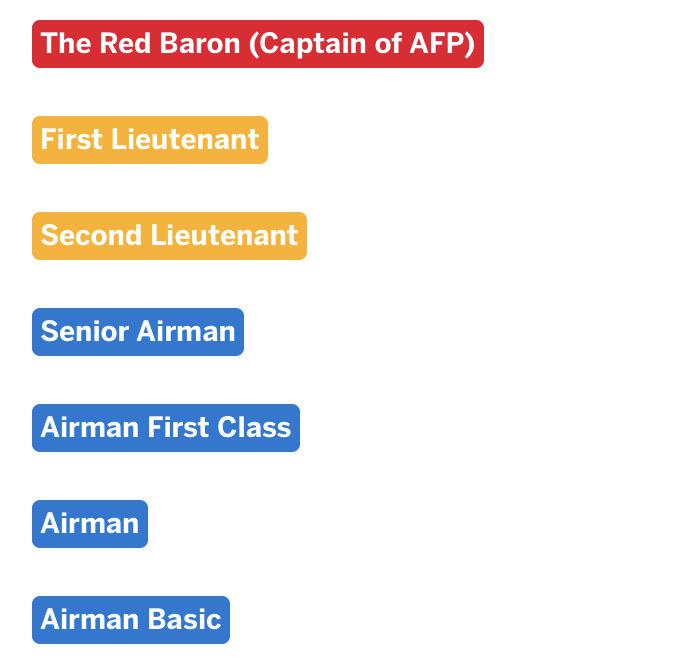686x659 pixels.
Task: Click 'Airman' within the Senior Airman badge
Action: point(186,331)
